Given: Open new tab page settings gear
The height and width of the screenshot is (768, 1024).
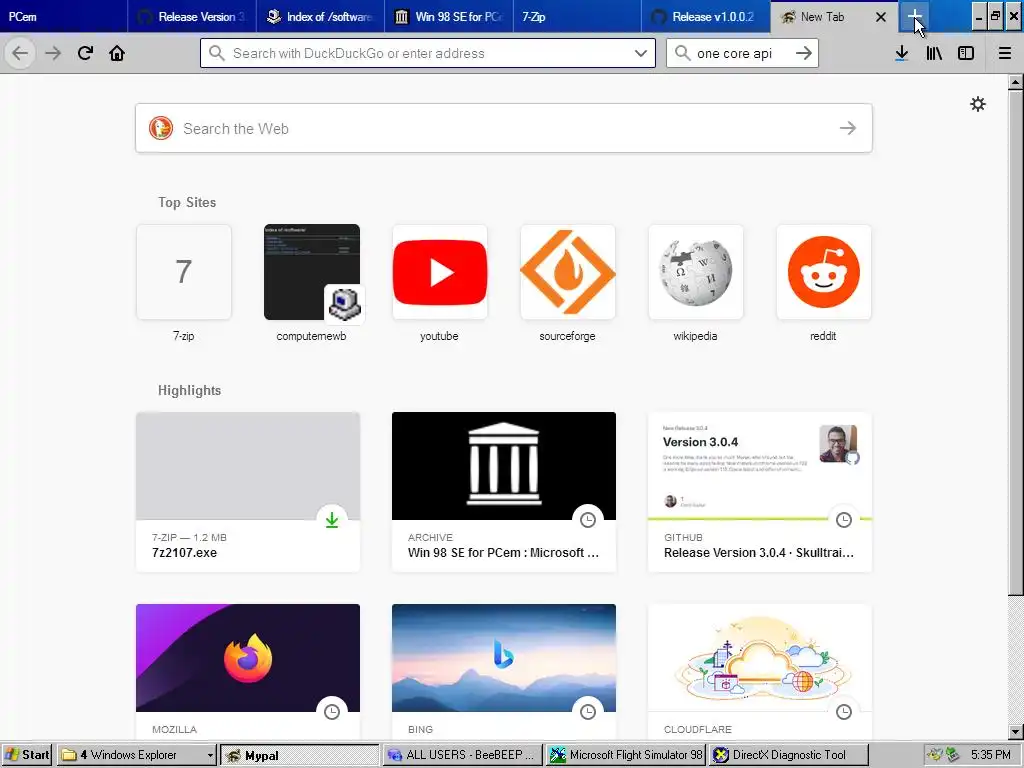Looking at the screenshot, I should click(x=978, y=104).
